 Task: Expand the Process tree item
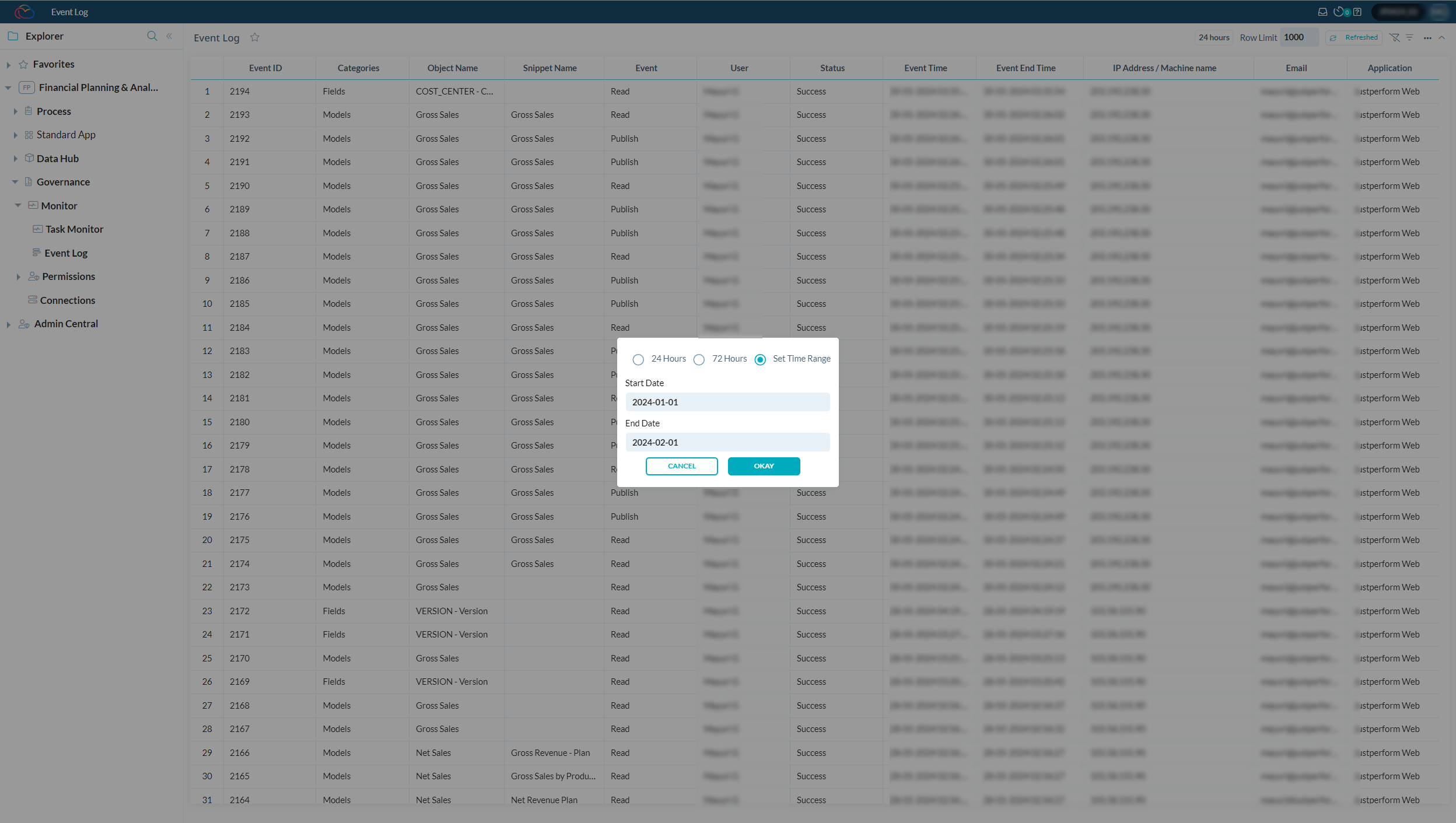click(15, 111)
